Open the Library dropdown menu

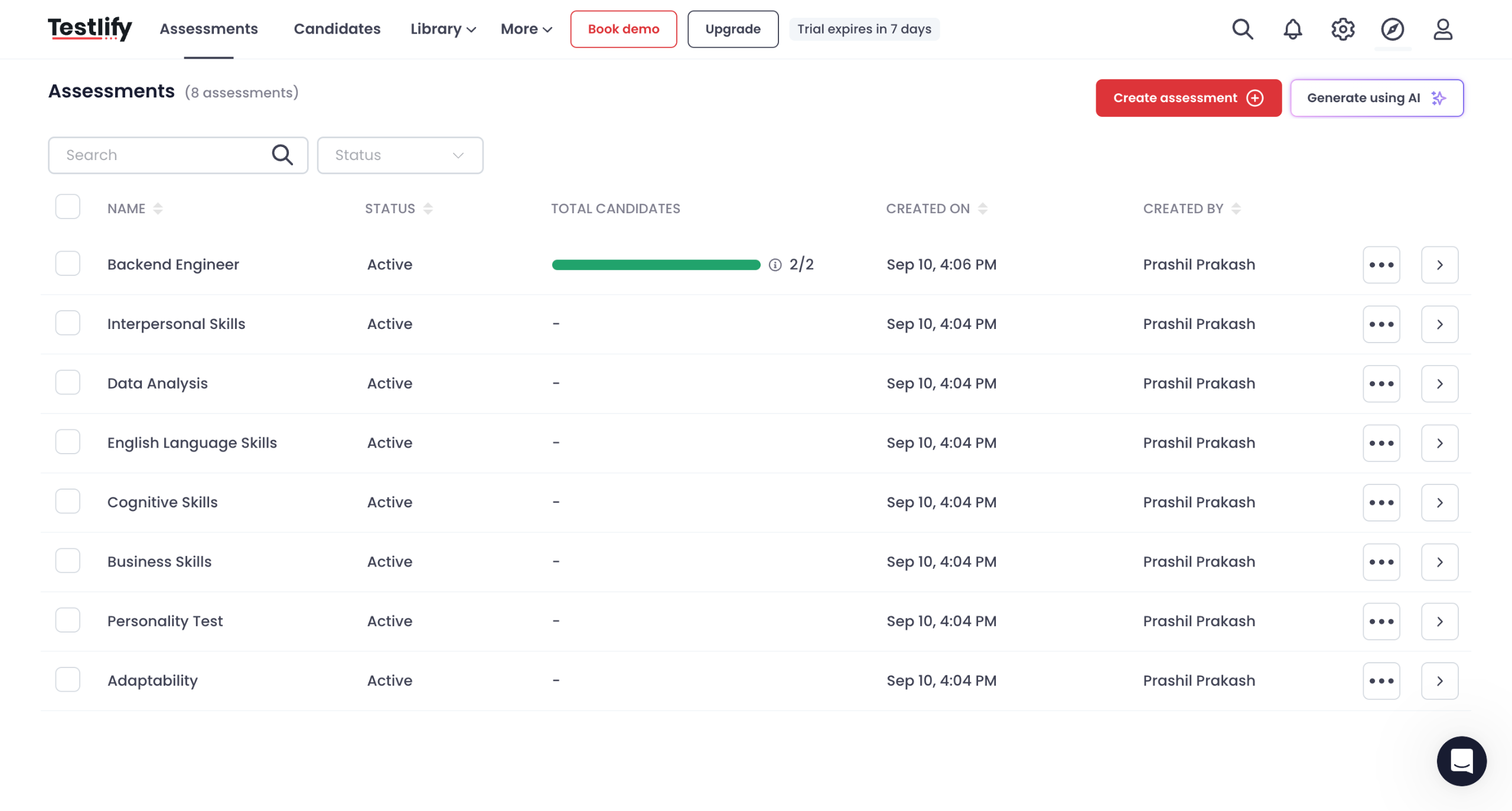tap(443, 29)
